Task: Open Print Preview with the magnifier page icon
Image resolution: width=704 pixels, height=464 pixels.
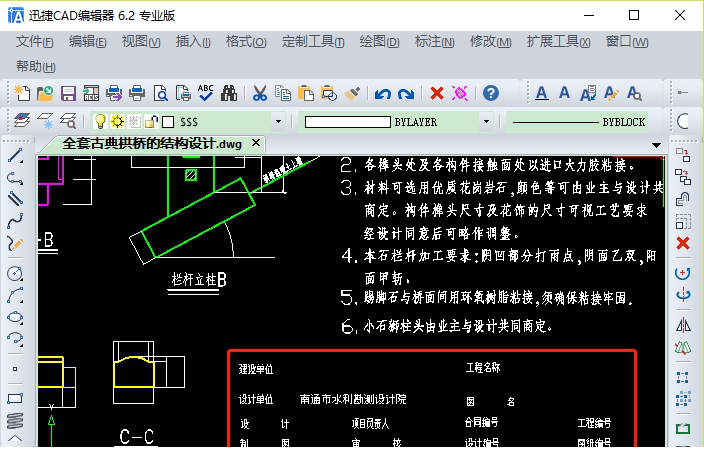Action: click(160, 93)
